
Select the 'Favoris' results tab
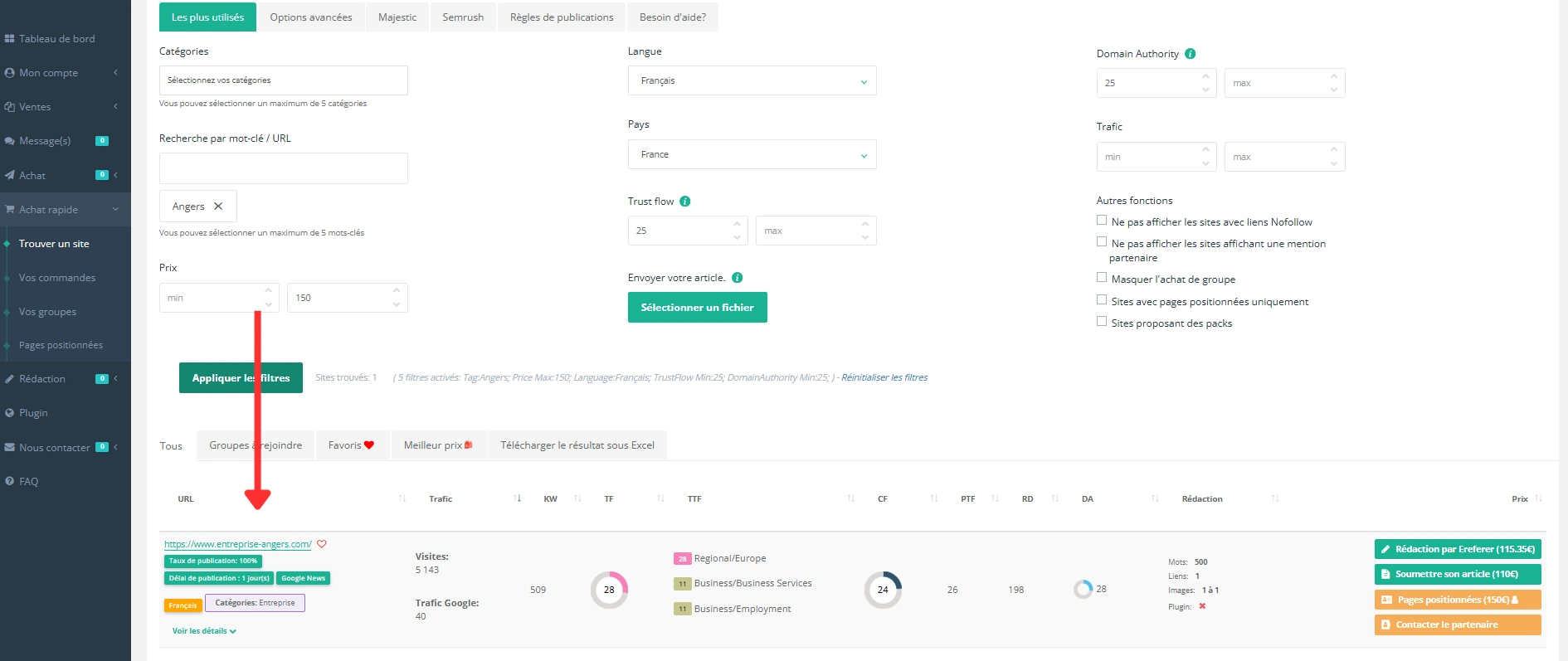(x=352, y=445)
